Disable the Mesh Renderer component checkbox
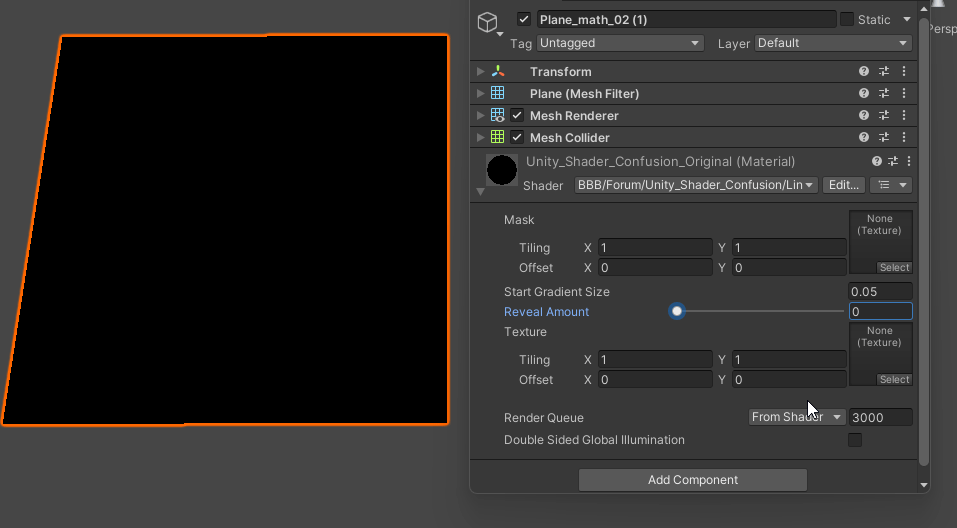Screen dimensions: 957x528 point(517,116)
